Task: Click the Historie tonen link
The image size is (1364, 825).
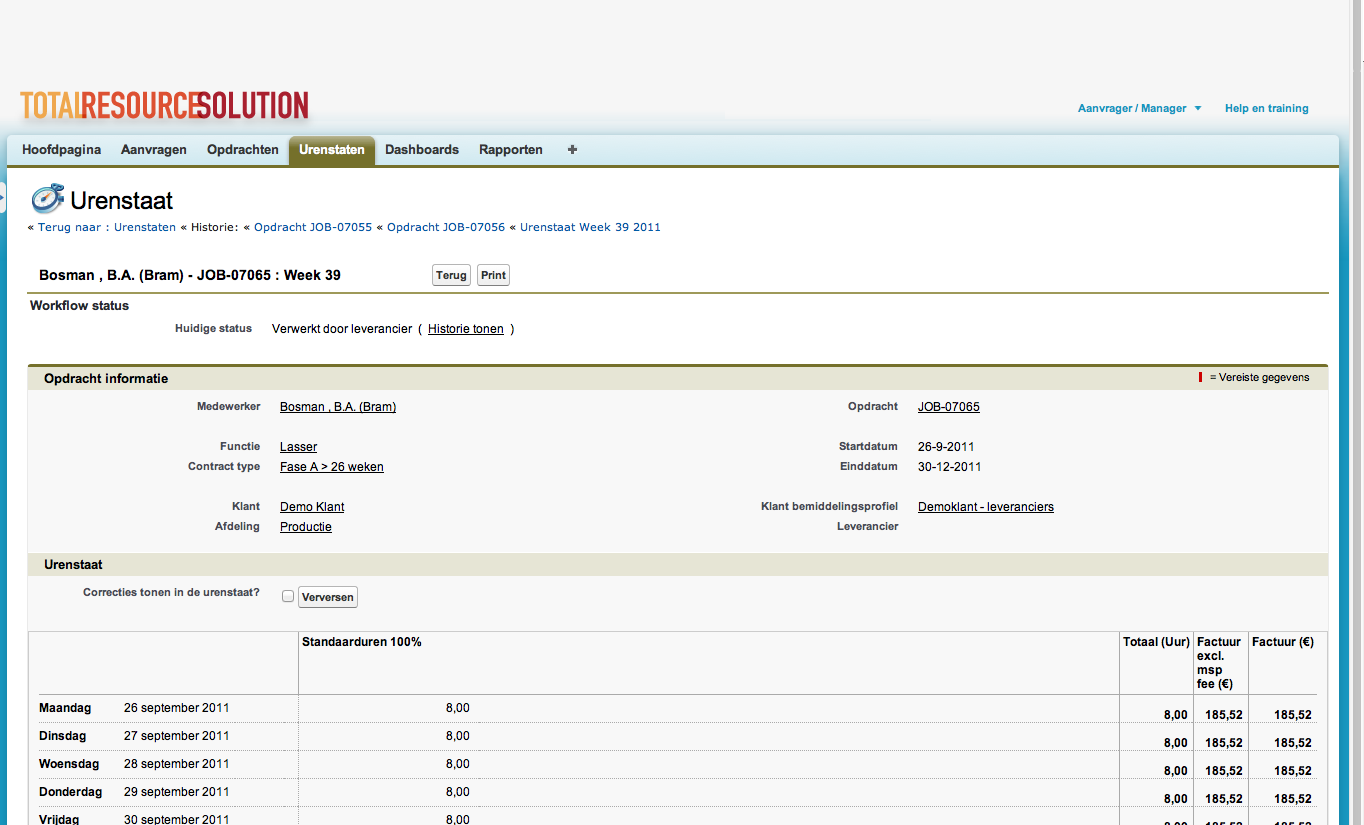Action: (466, 329)
